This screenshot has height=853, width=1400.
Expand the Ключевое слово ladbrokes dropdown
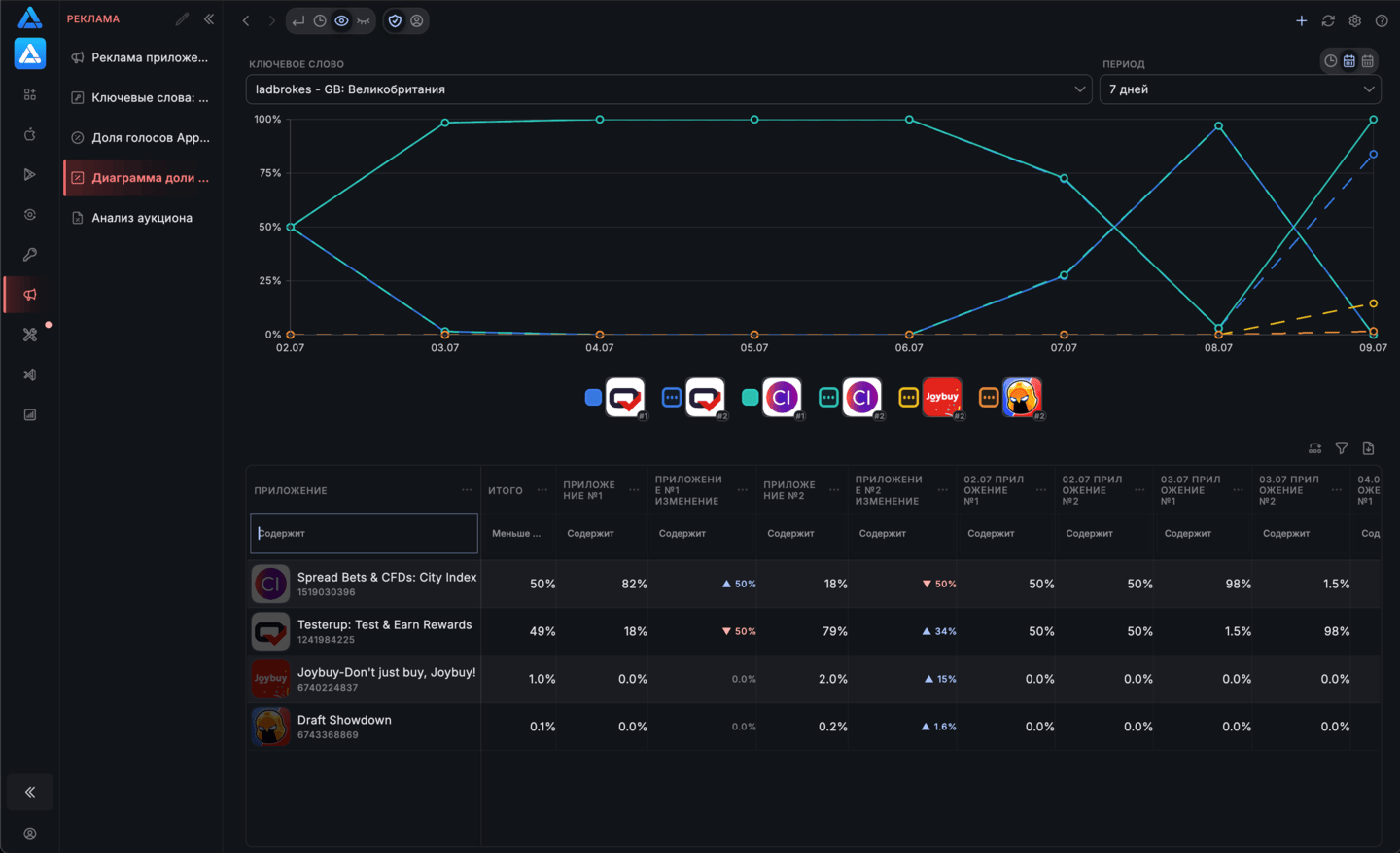click(x=669, y=89)
